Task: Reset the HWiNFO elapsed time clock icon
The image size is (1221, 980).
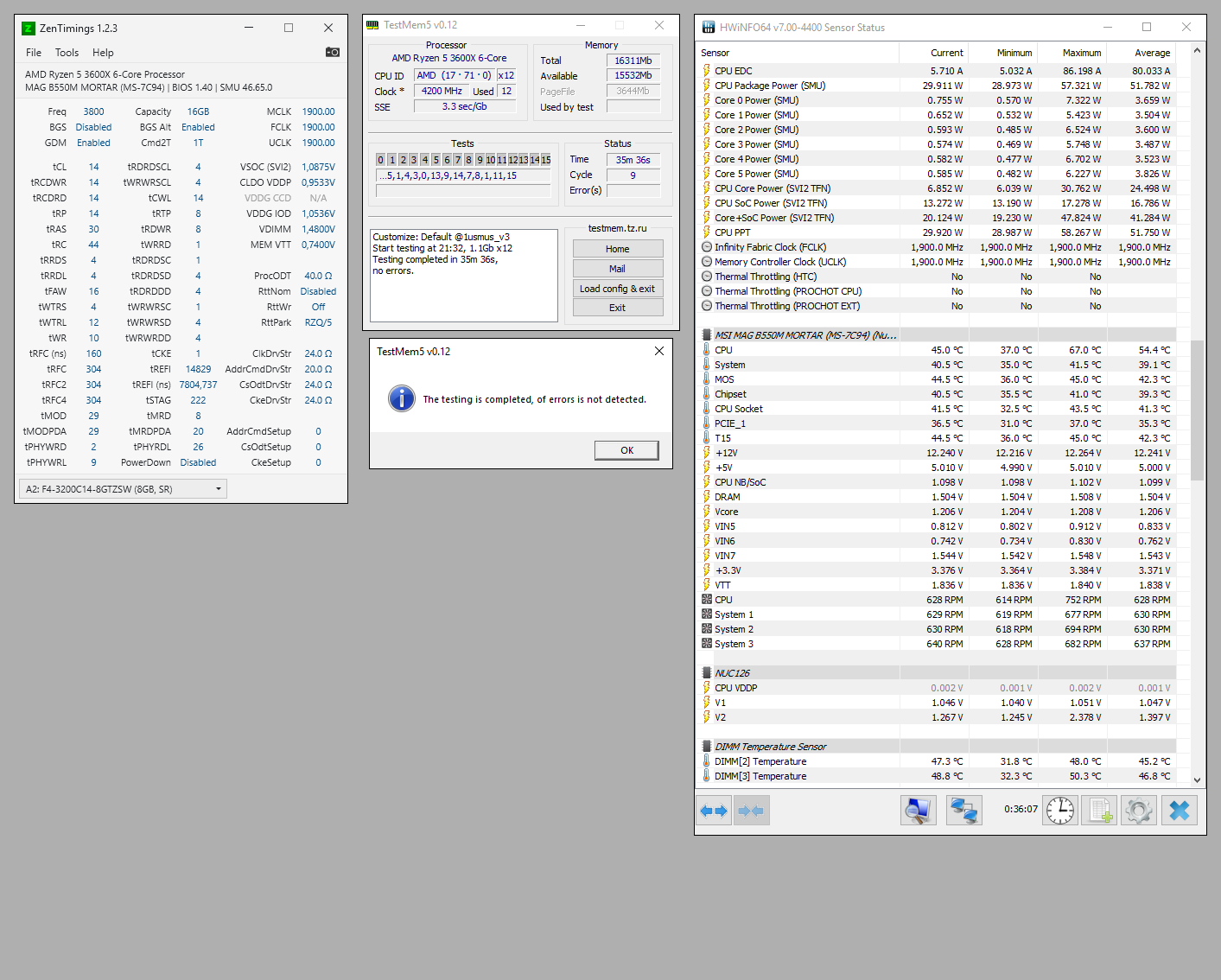Action: 1060,811
